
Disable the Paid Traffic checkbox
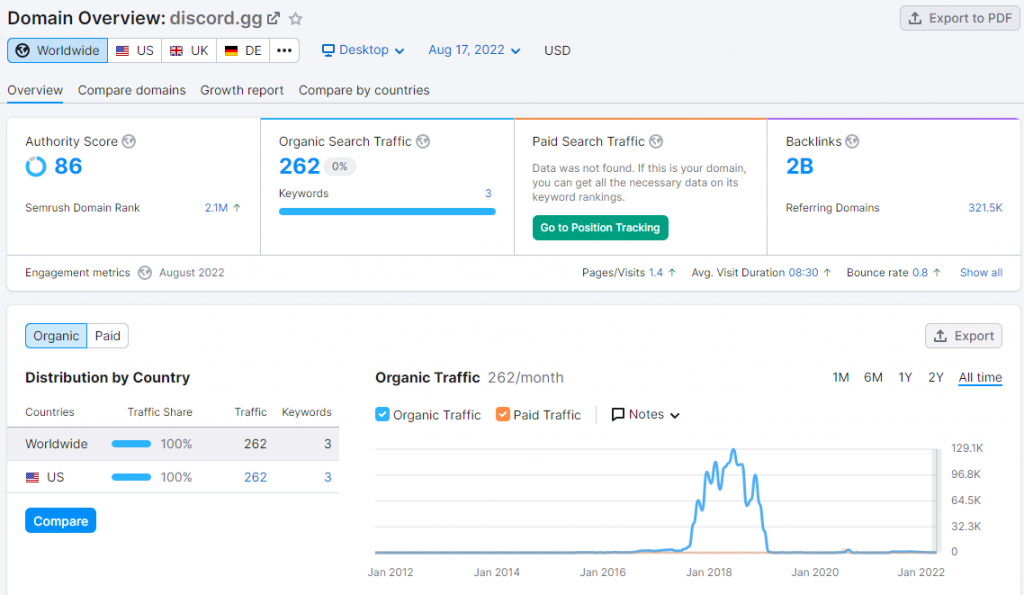click(504, 414)
